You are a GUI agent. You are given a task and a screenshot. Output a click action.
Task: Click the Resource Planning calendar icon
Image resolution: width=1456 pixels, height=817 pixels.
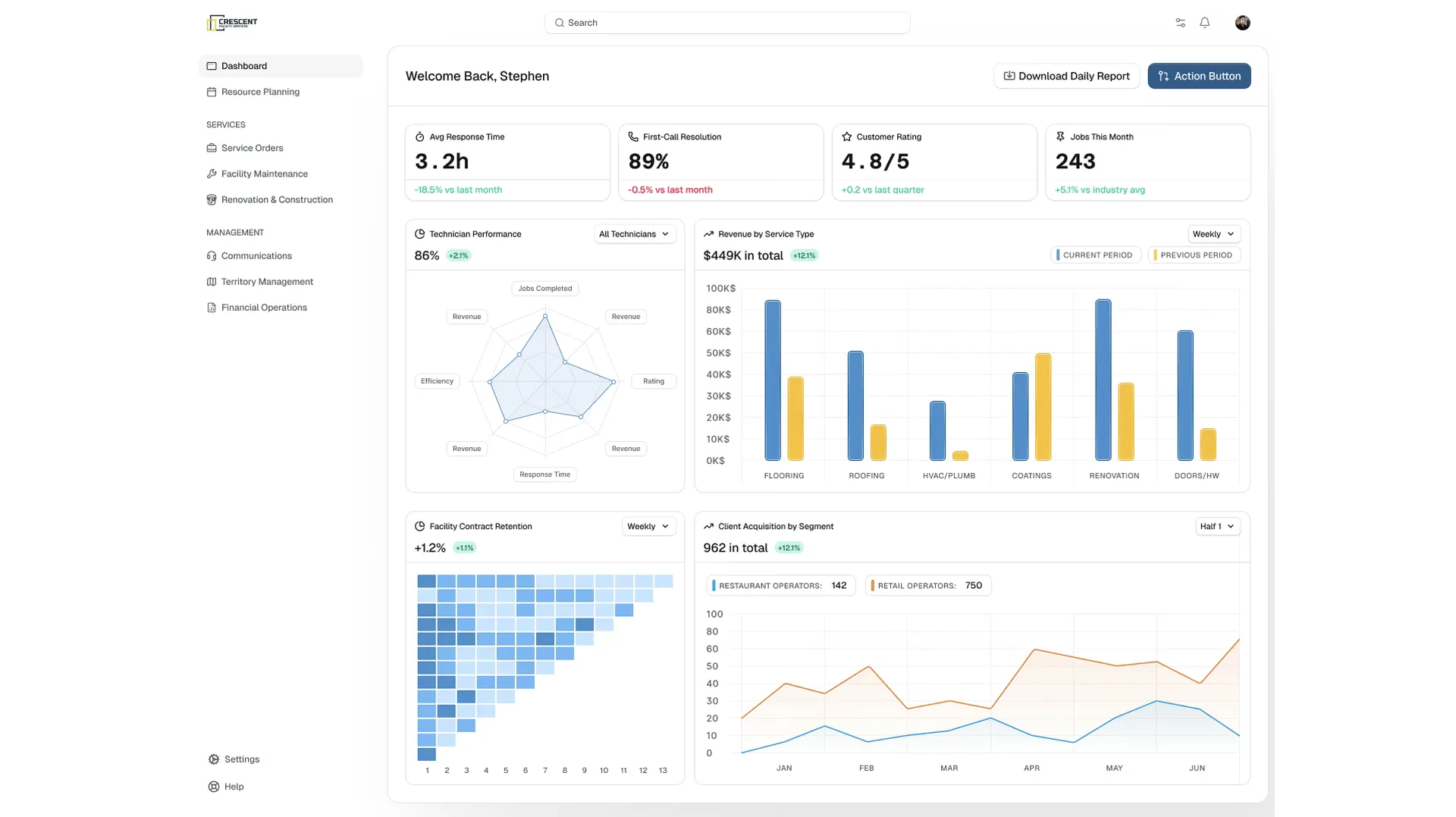pos(212,92)
